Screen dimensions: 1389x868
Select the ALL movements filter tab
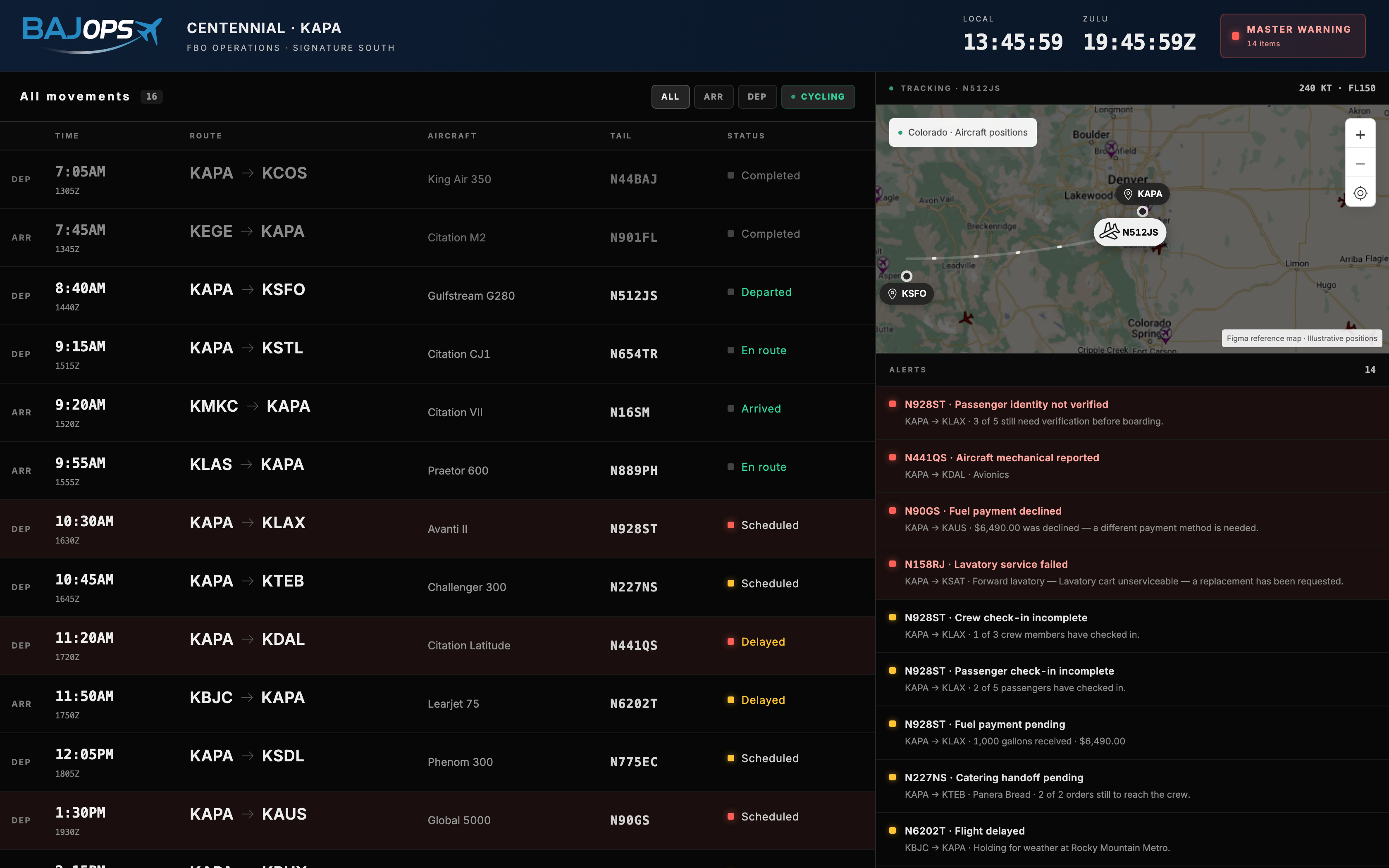[x=671, y=96]
